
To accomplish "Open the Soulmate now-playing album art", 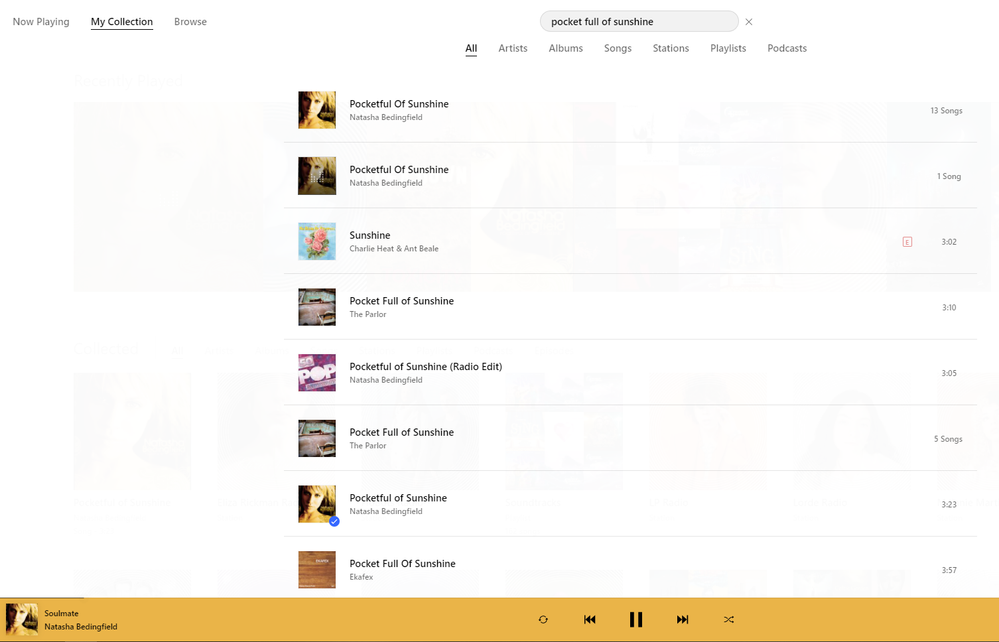I will coord(22,620).
